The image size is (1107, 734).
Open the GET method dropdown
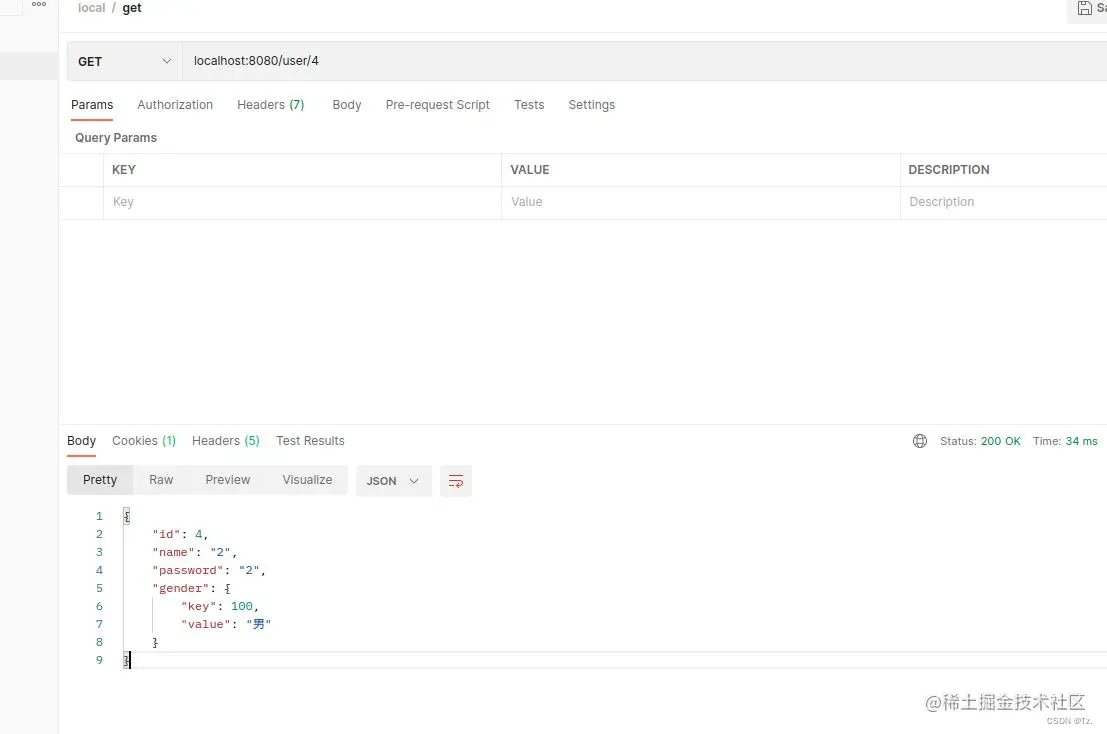click(x=124, y=61)
